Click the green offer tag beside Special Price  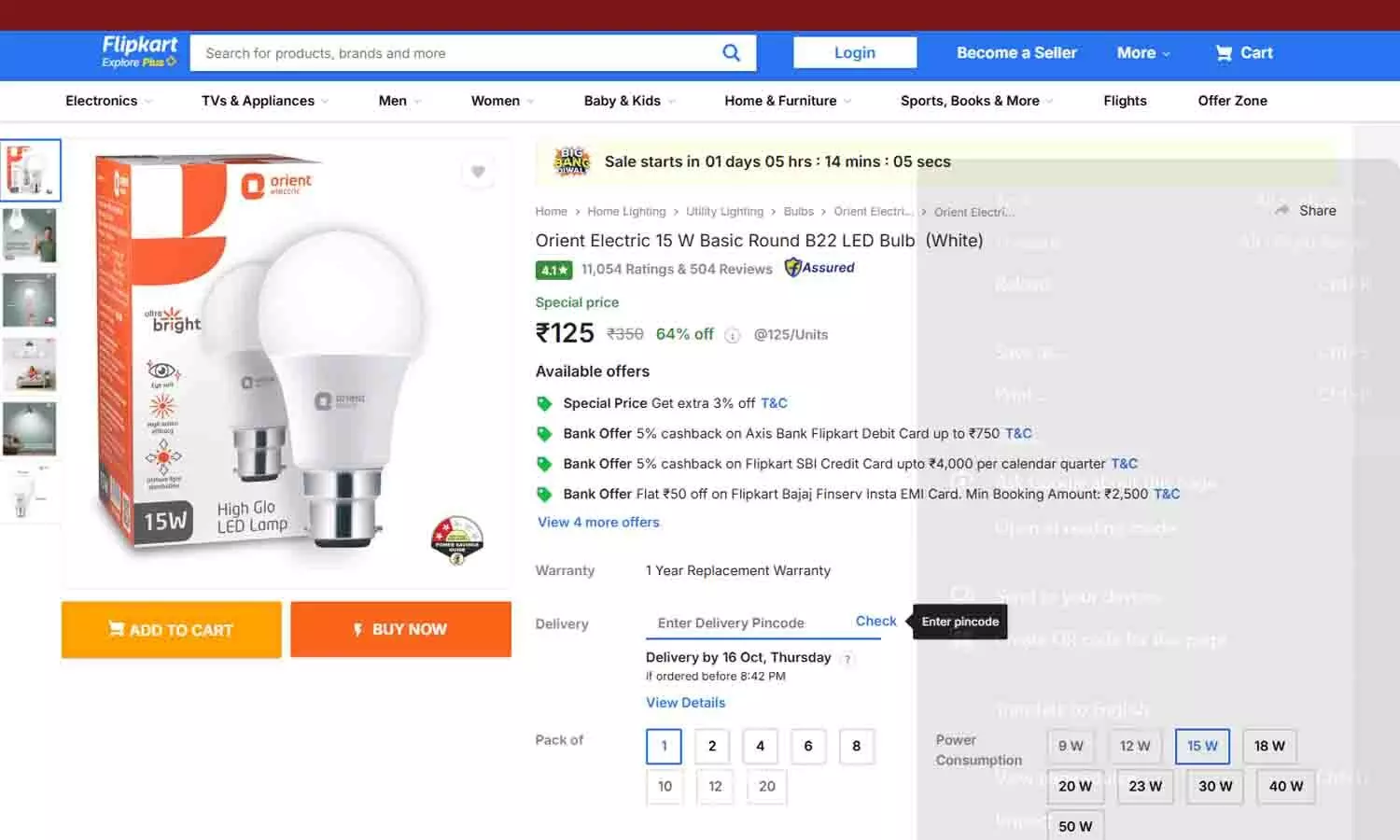pyautogui.click(x=546, y=403)
